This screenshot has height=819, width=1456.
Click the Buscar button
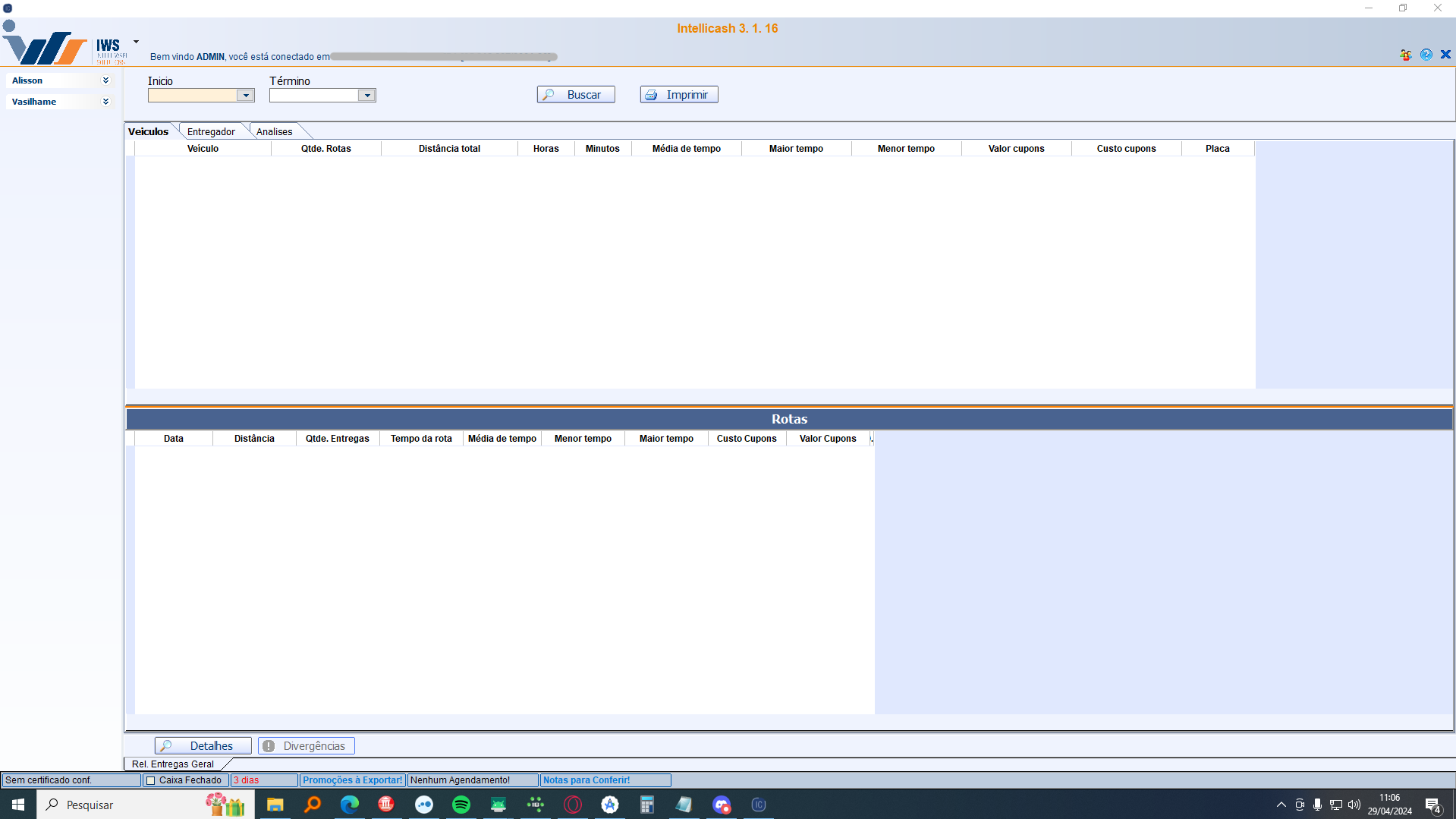coord(576,95)
